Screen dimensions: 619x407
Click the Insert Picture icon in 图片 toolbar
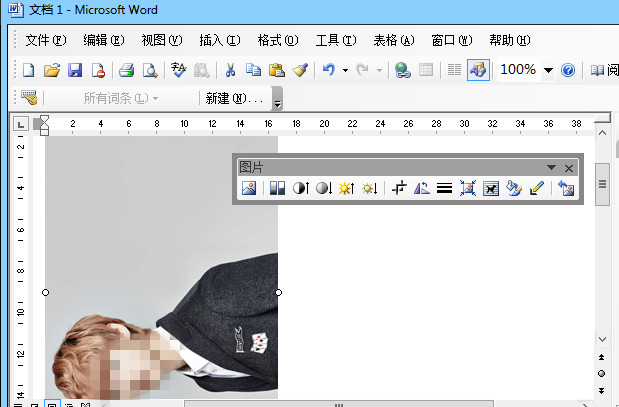pos(249,188)
